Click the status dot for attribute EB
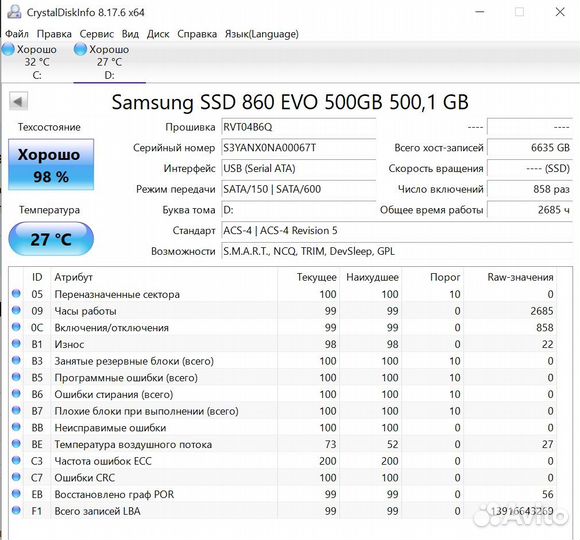This screenshot has width=580, height=540. (x=16, y=493)
